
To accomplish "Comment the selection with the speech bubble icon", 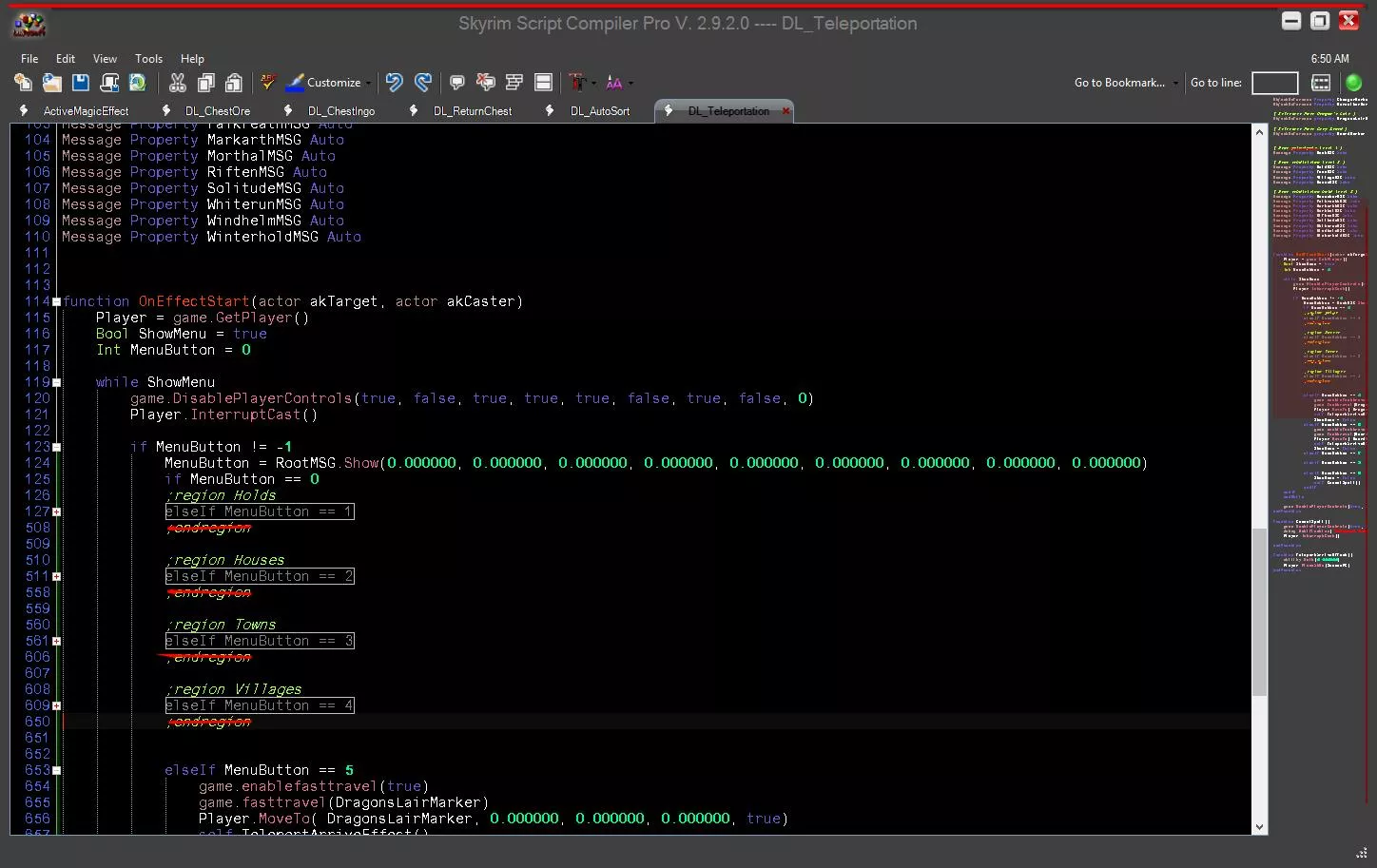I will point(457,83).
